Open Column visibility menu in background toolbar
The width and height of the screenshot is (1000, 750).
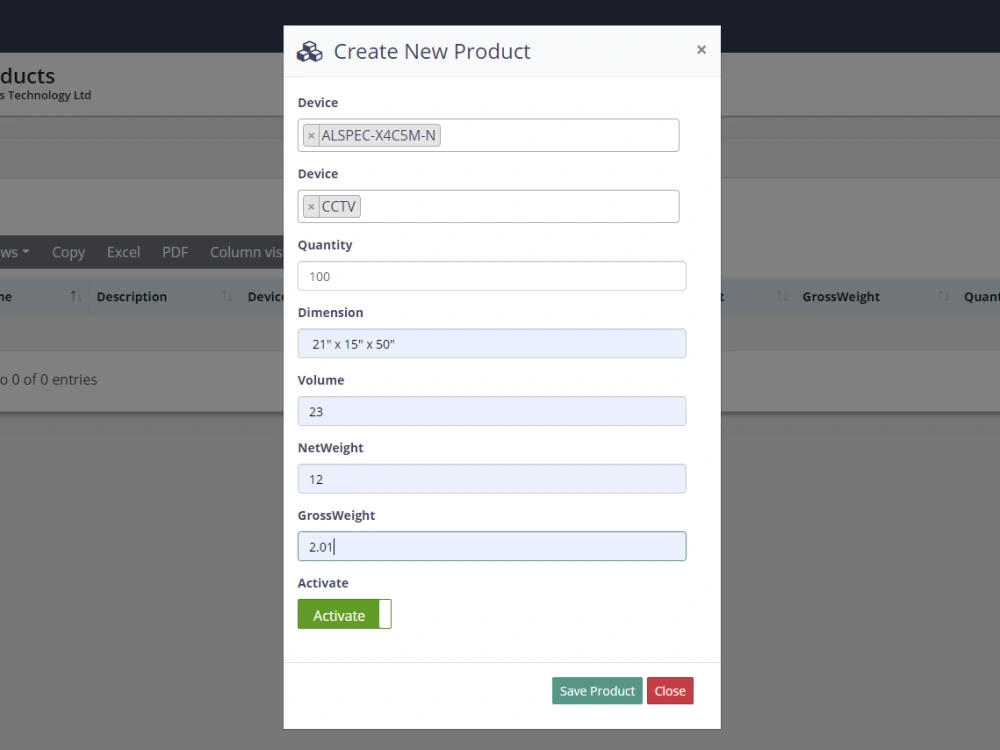coord(245,252)
